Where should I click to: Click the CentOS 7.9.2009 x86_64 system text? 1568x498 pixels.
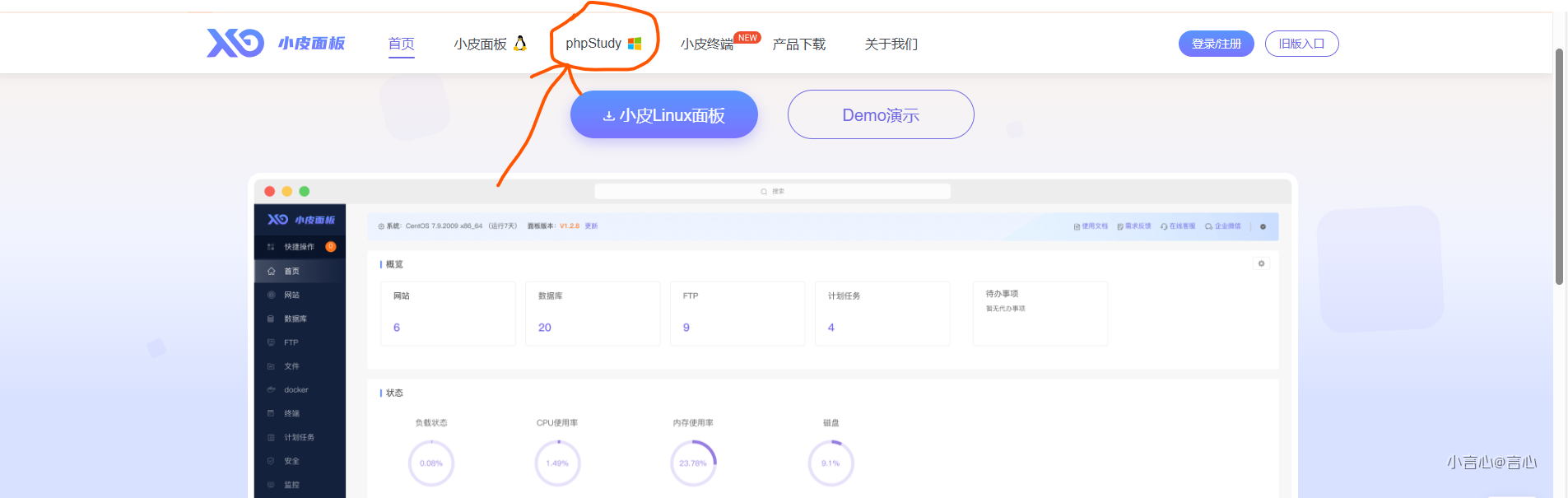[444, 226]
